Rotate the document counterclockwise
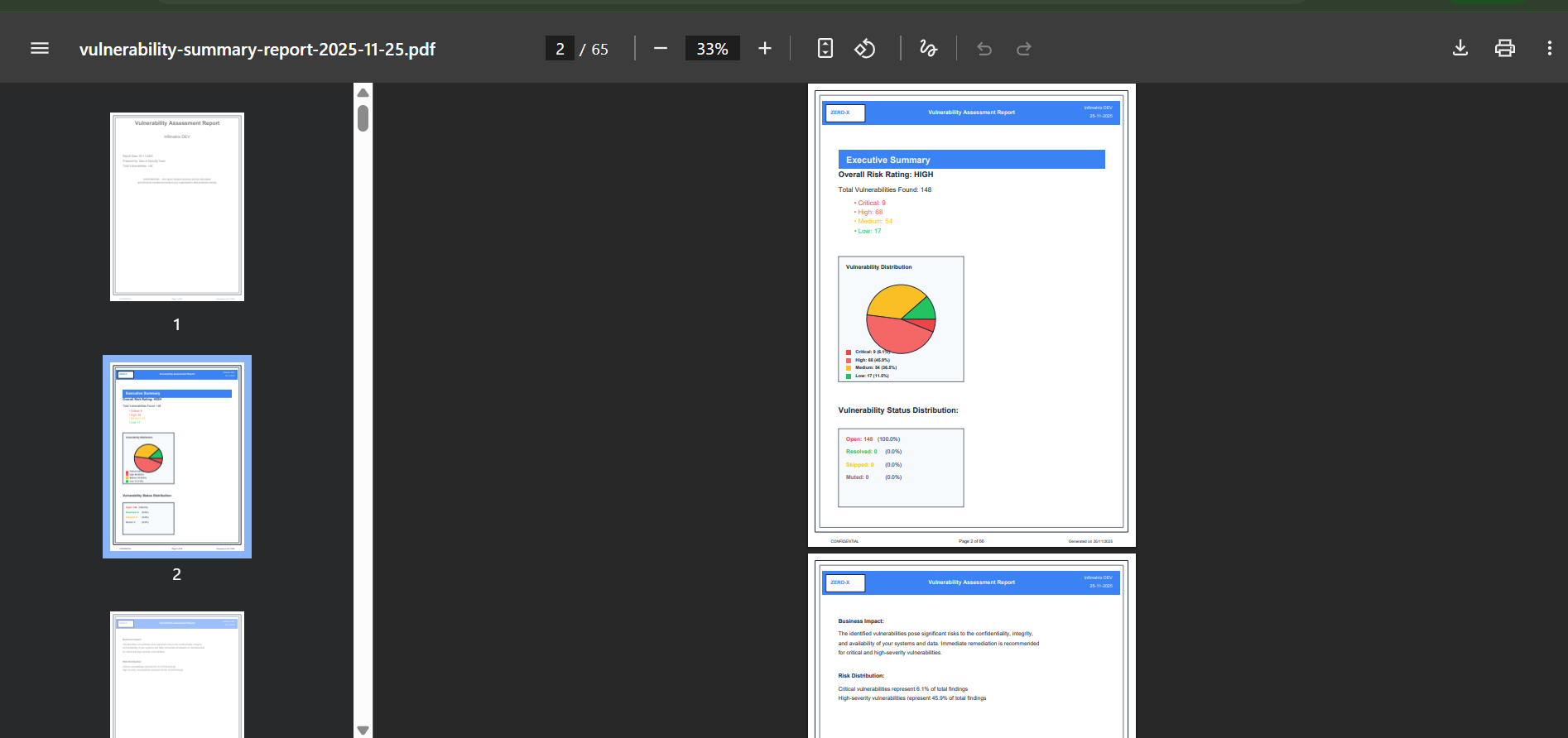Image resolution: width=1568 pixels, height=738 pixels. click(865, 49)
